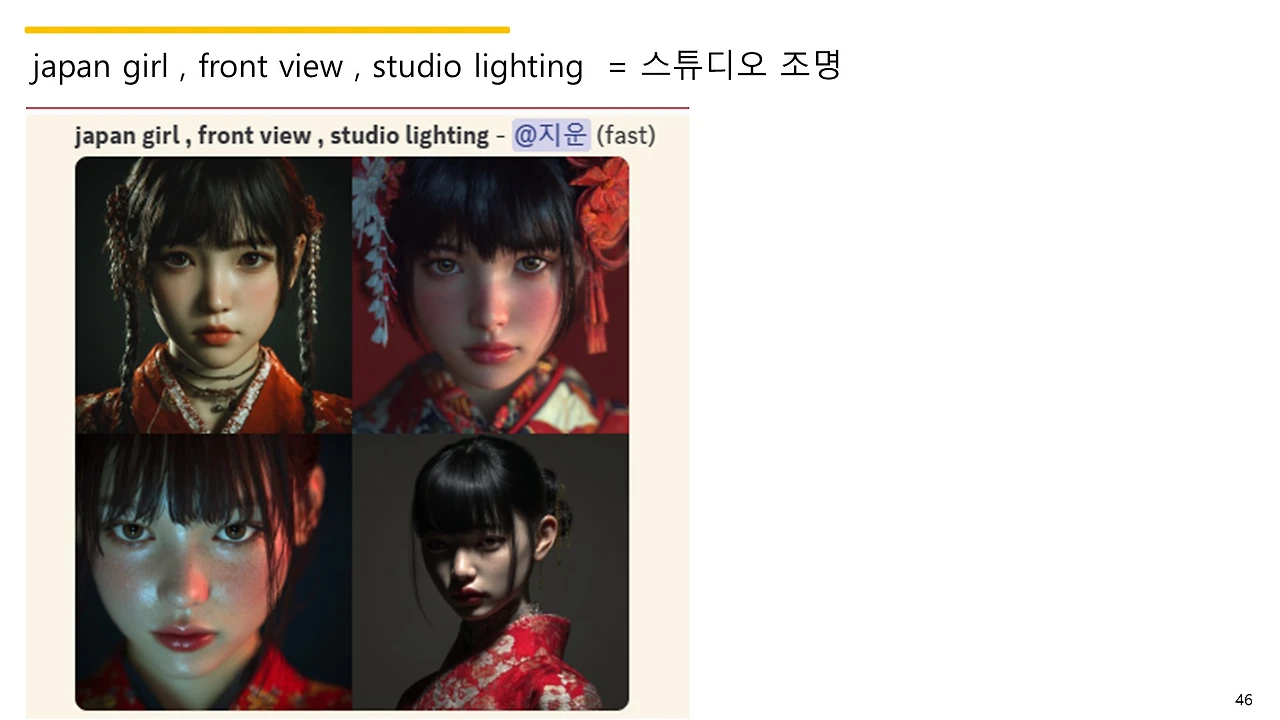
Task: Click the slide number 46
Action: click(x=1244, y=700)
